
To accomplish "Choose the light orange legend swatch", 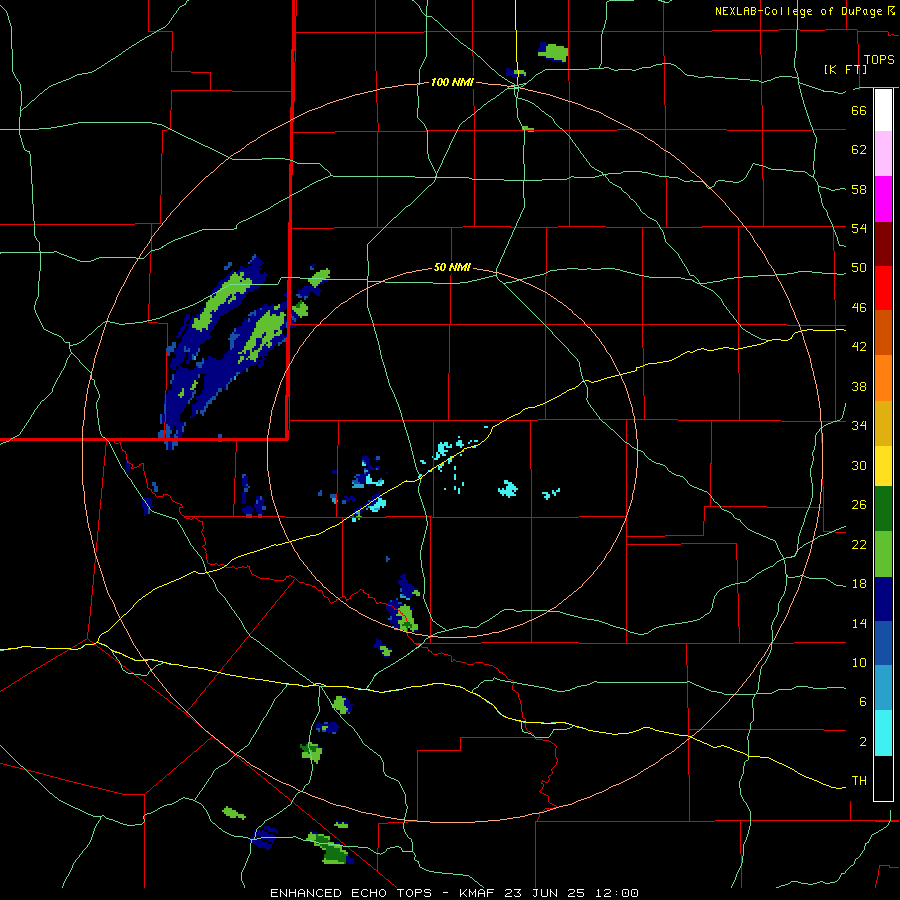I will 883,378.
